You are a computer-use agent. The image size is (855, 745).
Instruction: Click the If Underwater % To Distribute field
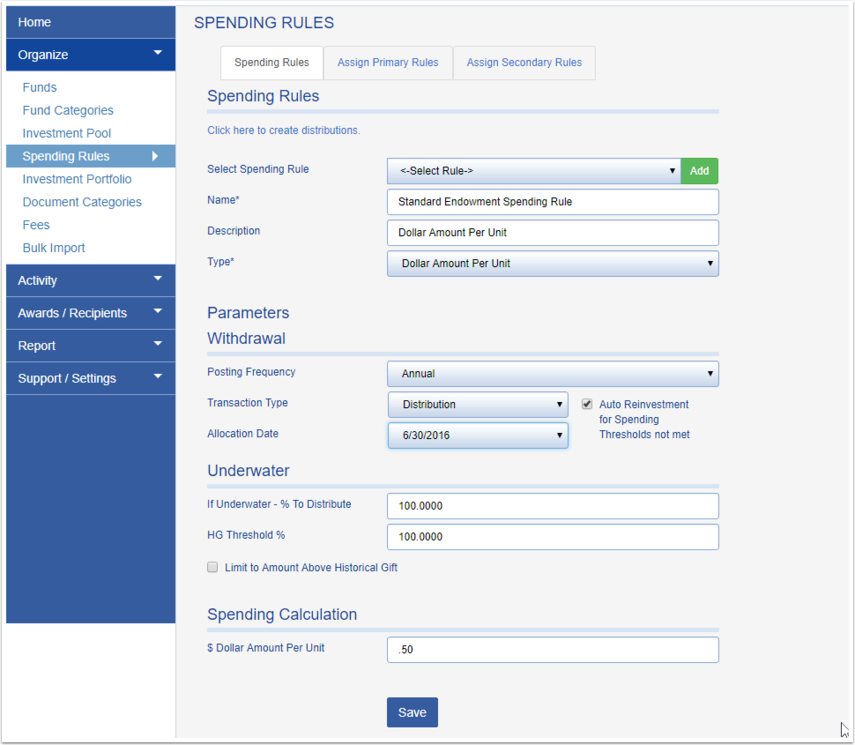553,506
